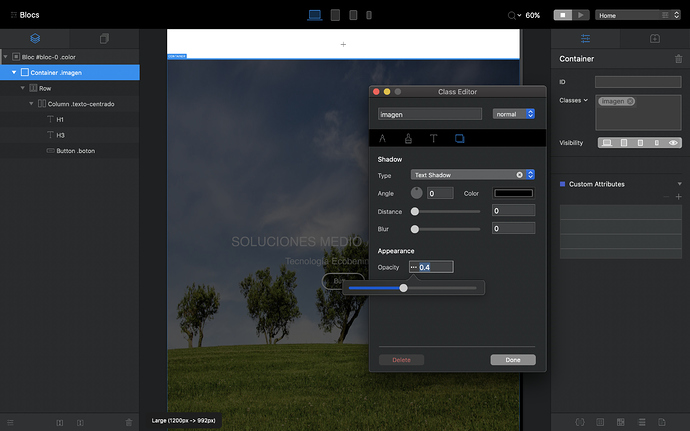Viewport: 690px width, 431px height.
Task: Open the zoom magnifier menu
Action: (514, 15)
